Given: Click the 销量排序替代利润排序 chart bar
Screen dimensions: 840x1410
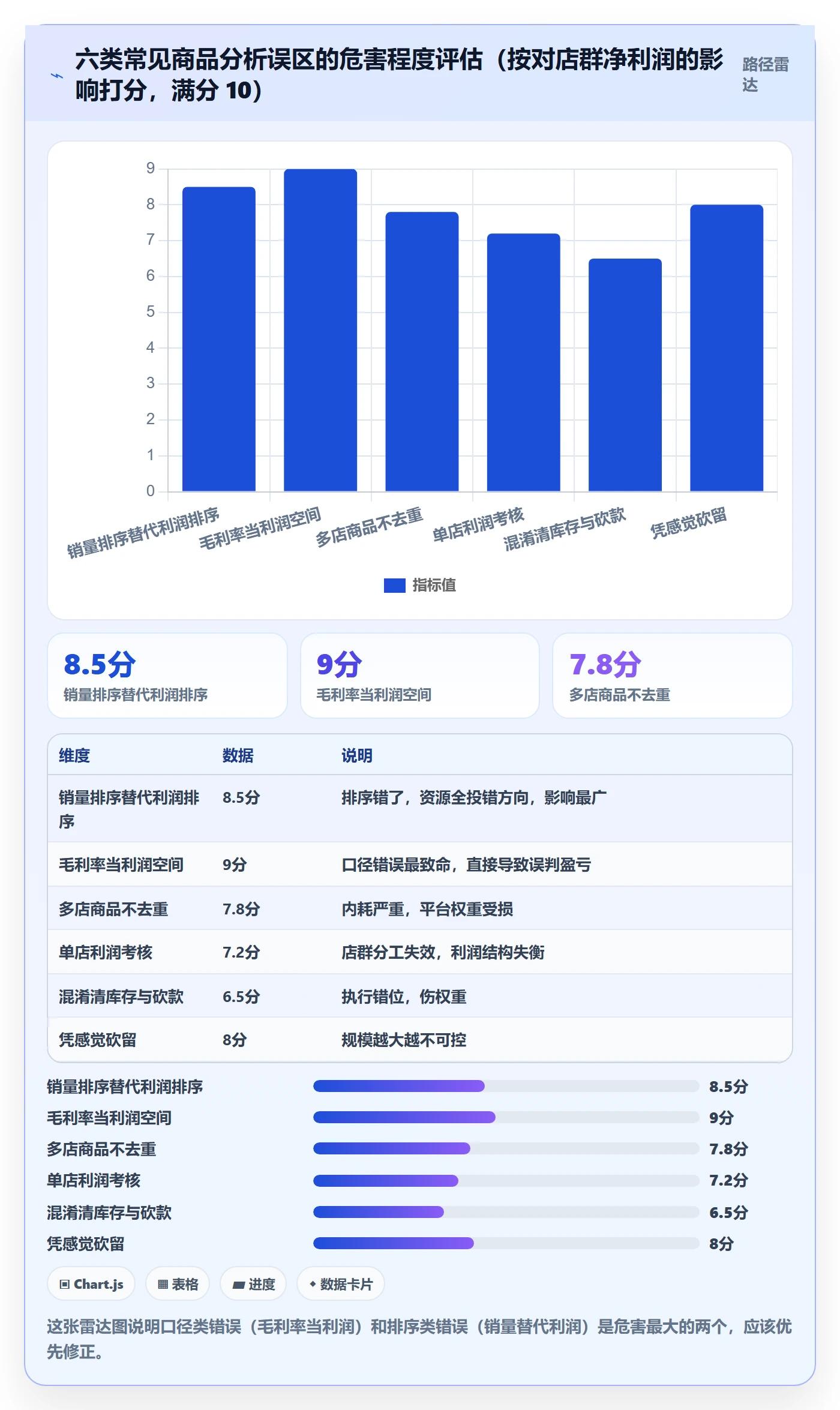Looking at the screenshot, I should [x=219, y=339].
